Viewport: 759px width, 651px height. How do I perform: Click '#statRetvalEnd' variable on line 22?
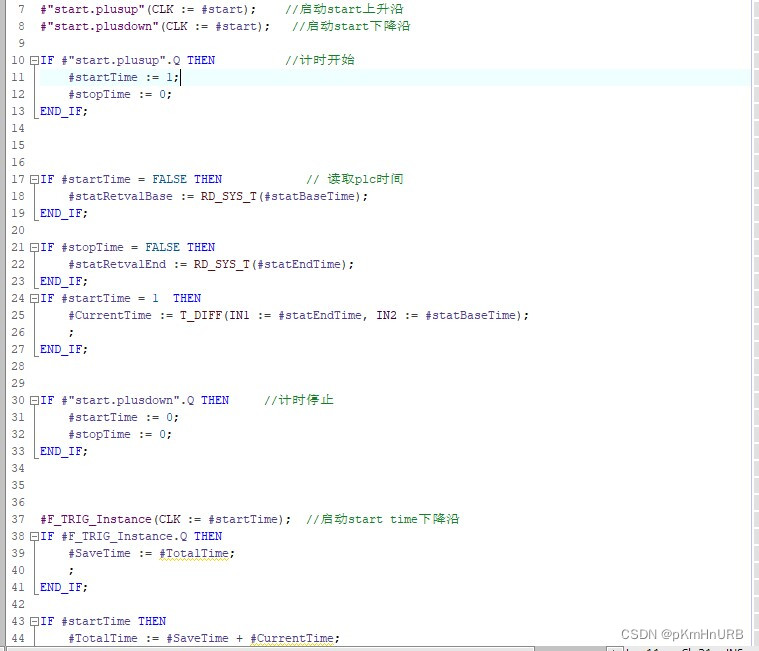117,264
